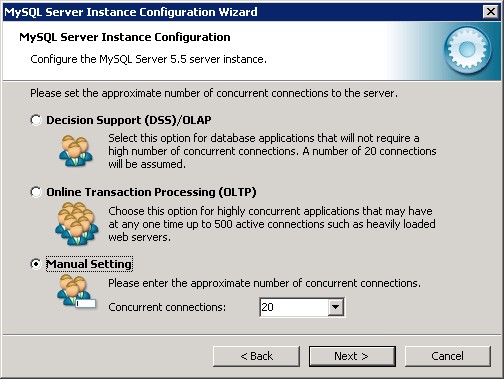Choose the Online Transaction Processing (OLTP) radio button
The height and width of the screenshot is (379, 504).
click(x=36, y=192)
